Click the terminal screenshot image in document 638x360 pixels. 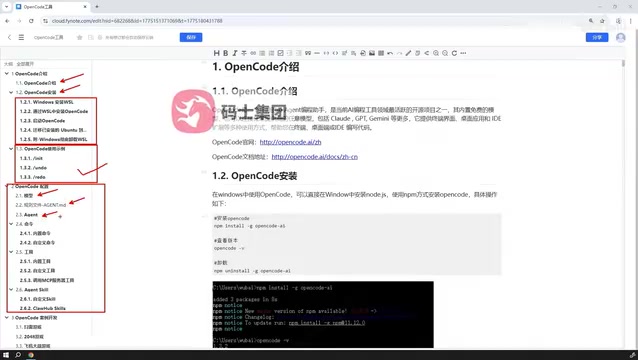pyautogui.click(x=323, y=314)
